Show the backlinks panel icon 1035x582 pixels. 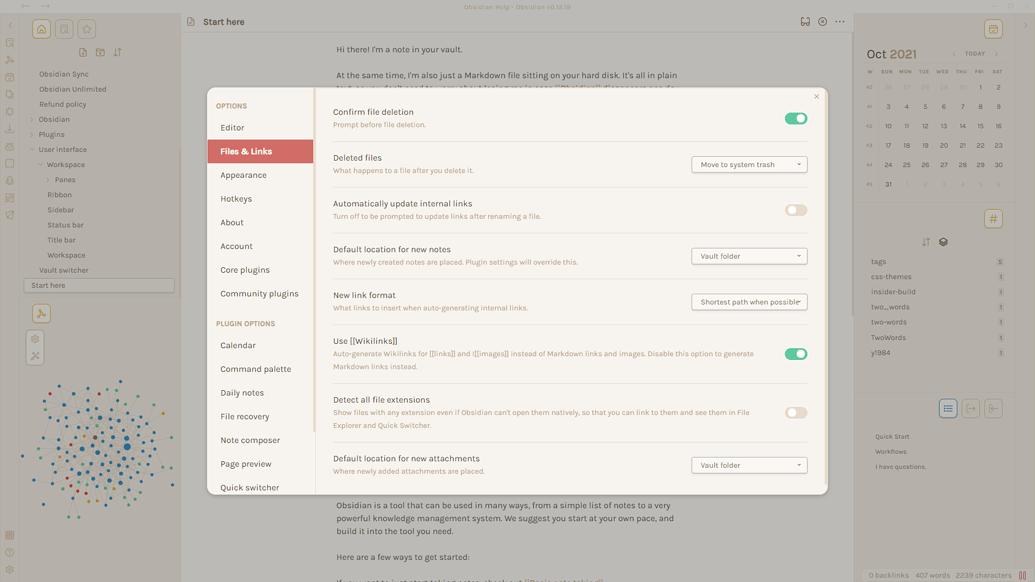993,408
